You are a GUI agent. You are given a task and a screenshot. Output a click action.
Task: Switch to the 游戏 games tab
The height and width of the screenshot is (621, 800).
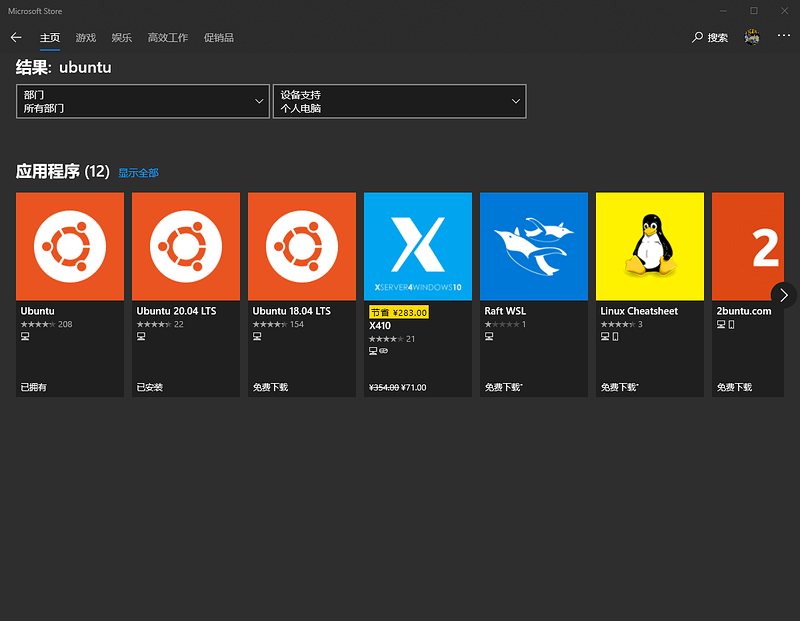tap(86, 38)
